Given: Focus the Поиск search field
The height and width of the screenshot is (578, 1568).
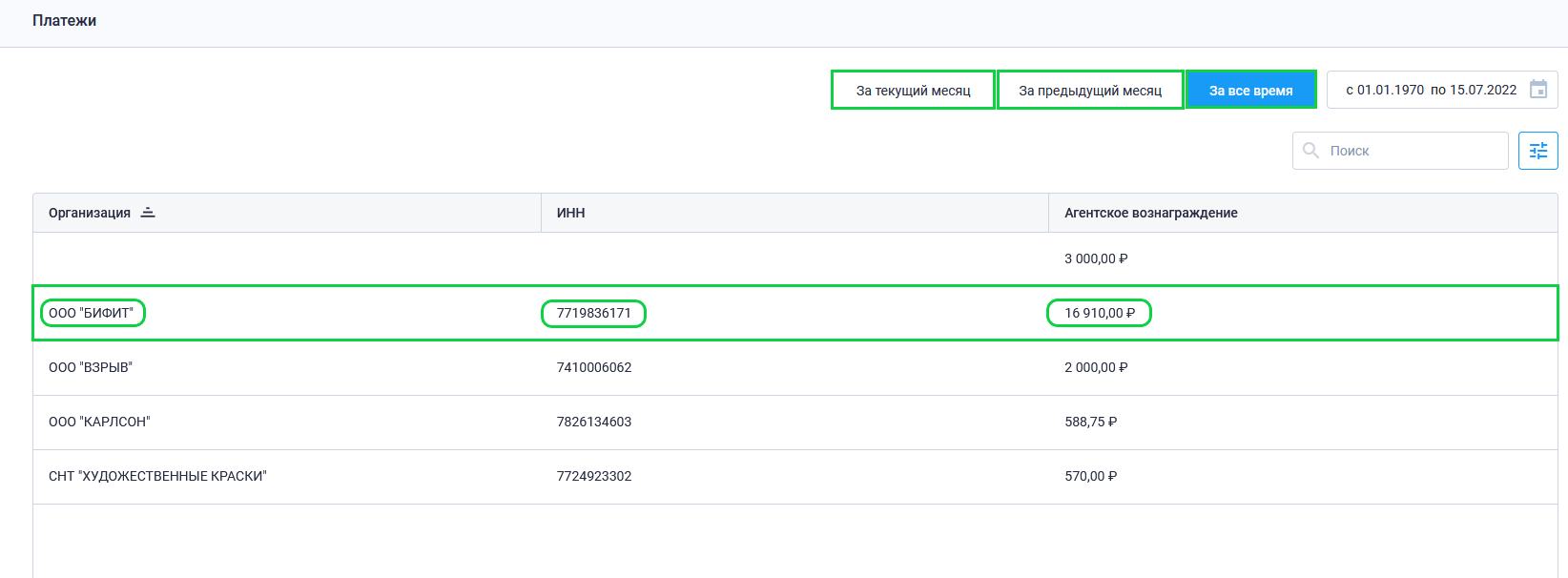Looking at the screenshot, I should coord(1400,151).
